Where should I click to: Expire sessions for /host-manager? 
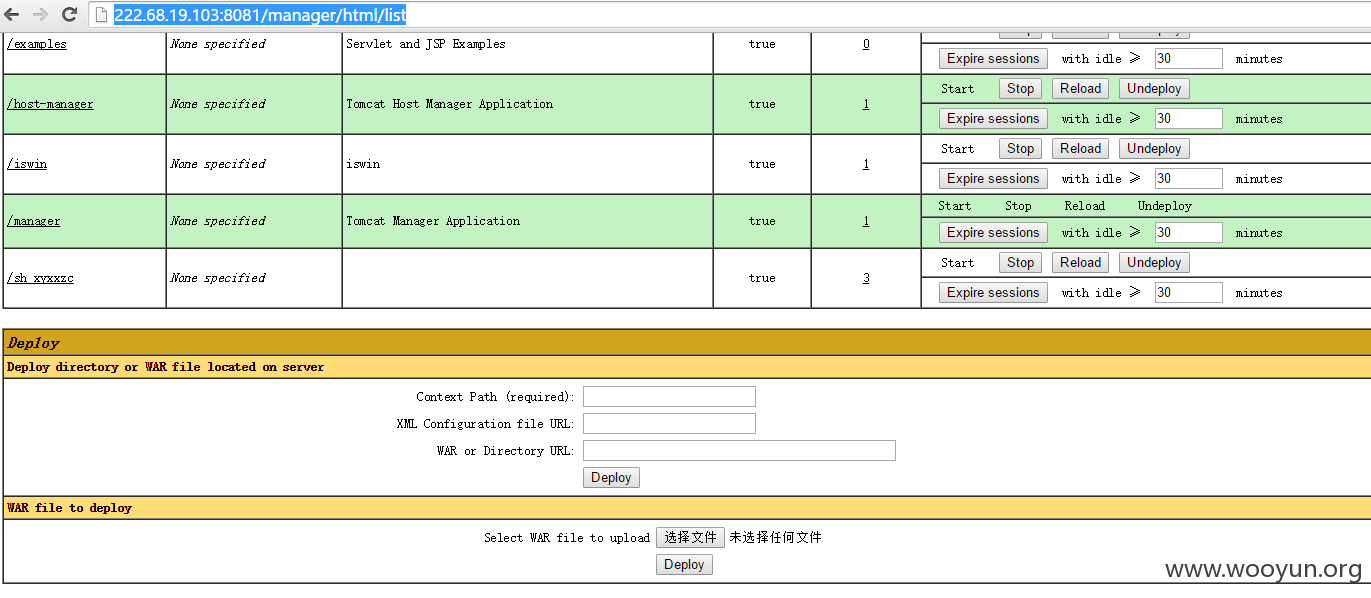tap(993, 119)
